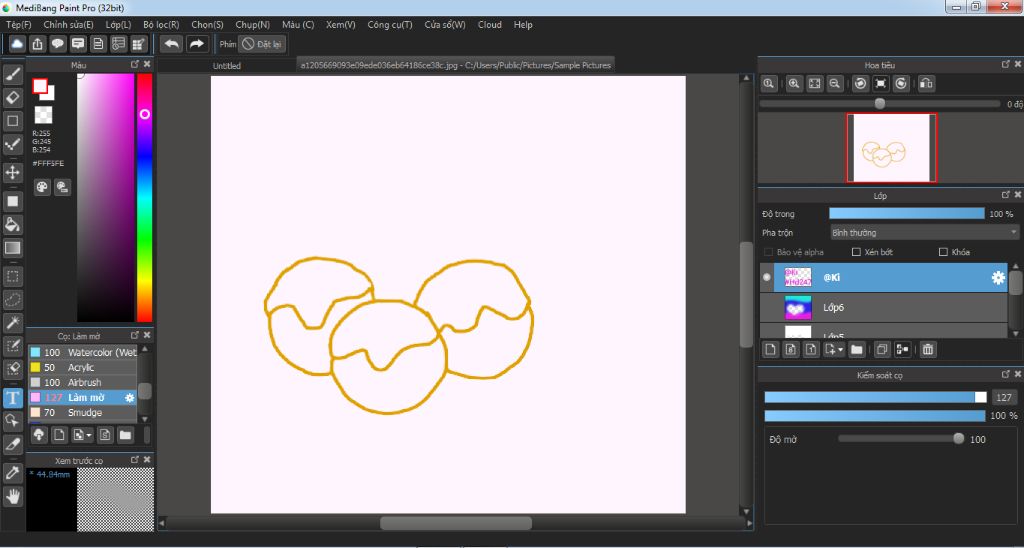Select the Brush tool in left toolbar

[x=12, y=74]
